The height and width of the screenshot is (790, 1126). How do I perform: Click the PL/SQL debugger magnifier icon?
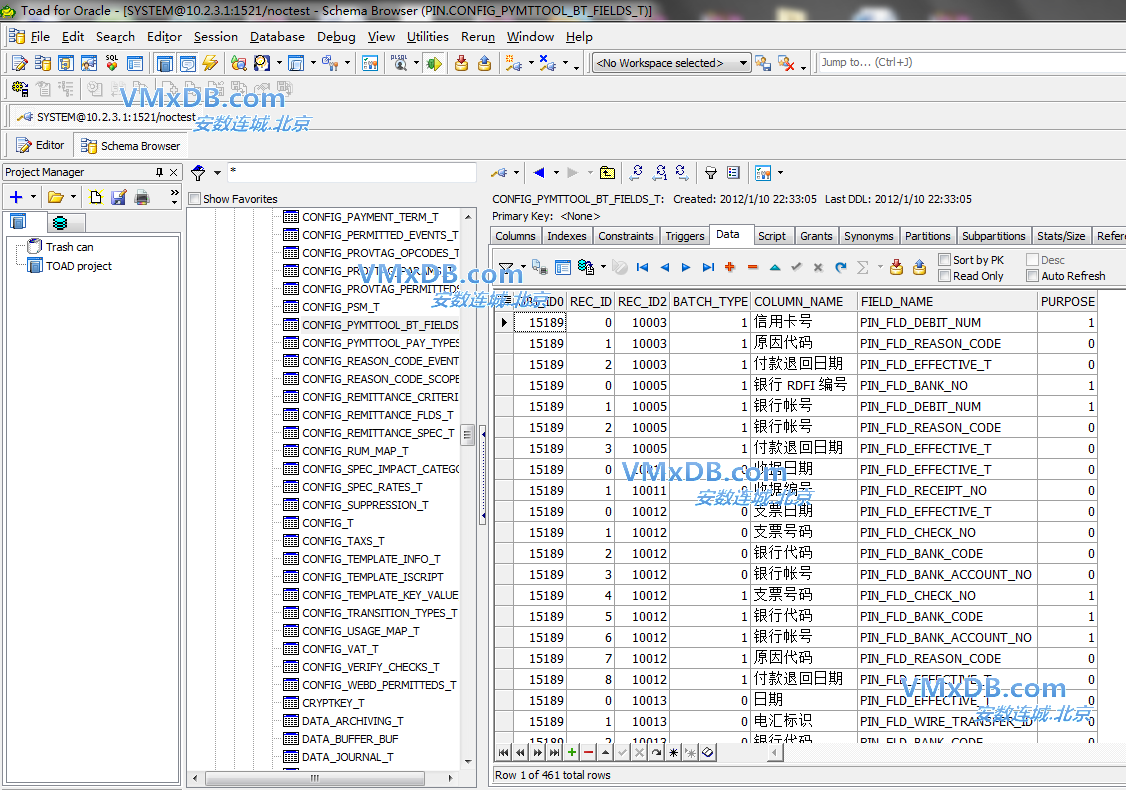(x=400, y=63)
